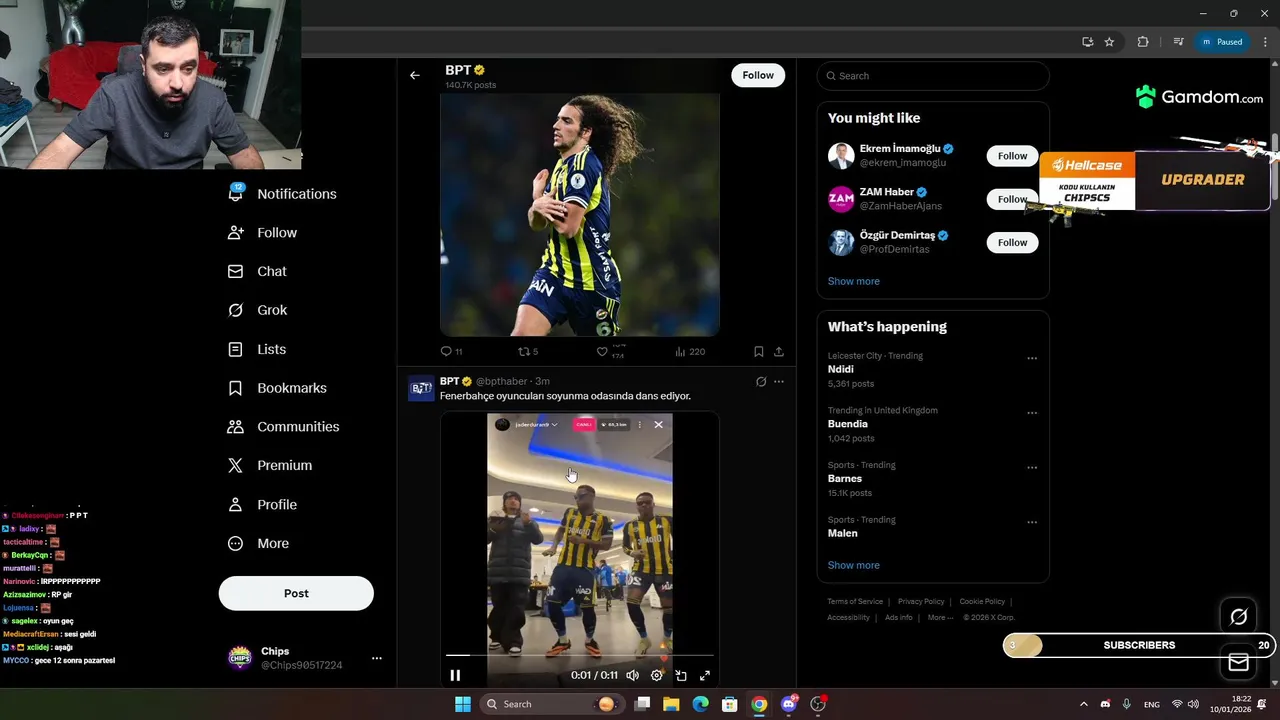Open Chat in the X sidebar
Image resolution: width=1280 pixels, height=720 pixels.
257,271
